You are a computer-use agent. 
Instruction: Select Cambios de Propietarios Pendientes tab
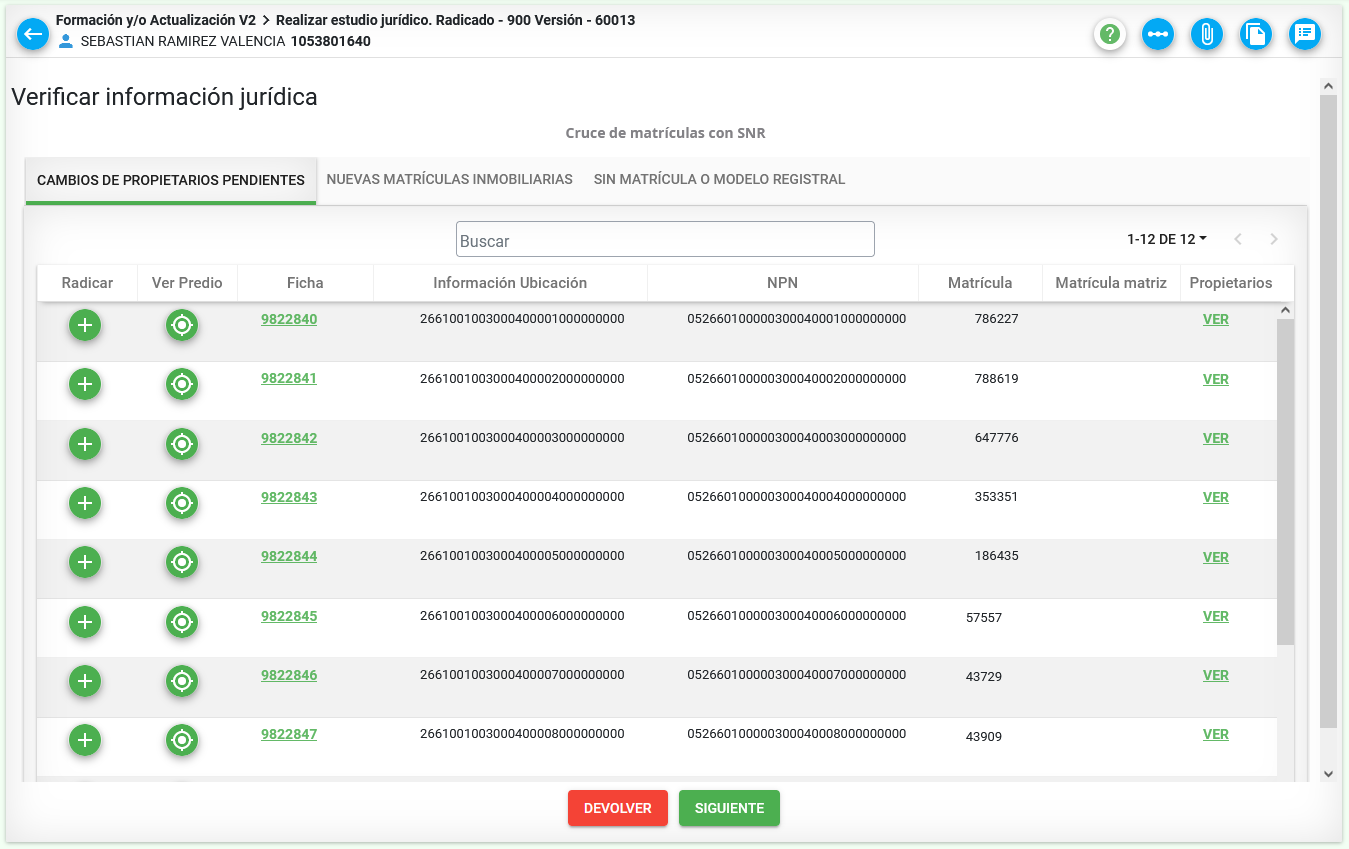(x=171, y=180)
